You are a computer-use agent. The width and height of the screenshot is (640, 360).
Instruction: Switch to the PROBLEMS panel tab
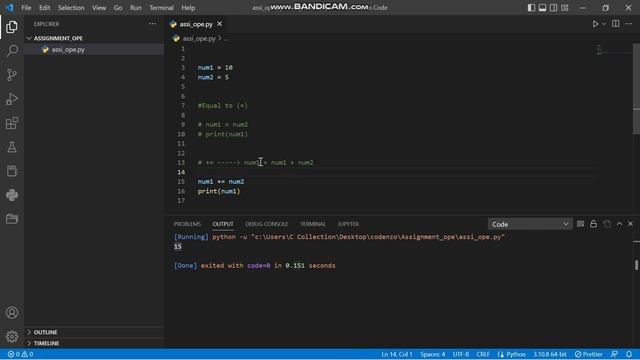click(x=187, y=224)
